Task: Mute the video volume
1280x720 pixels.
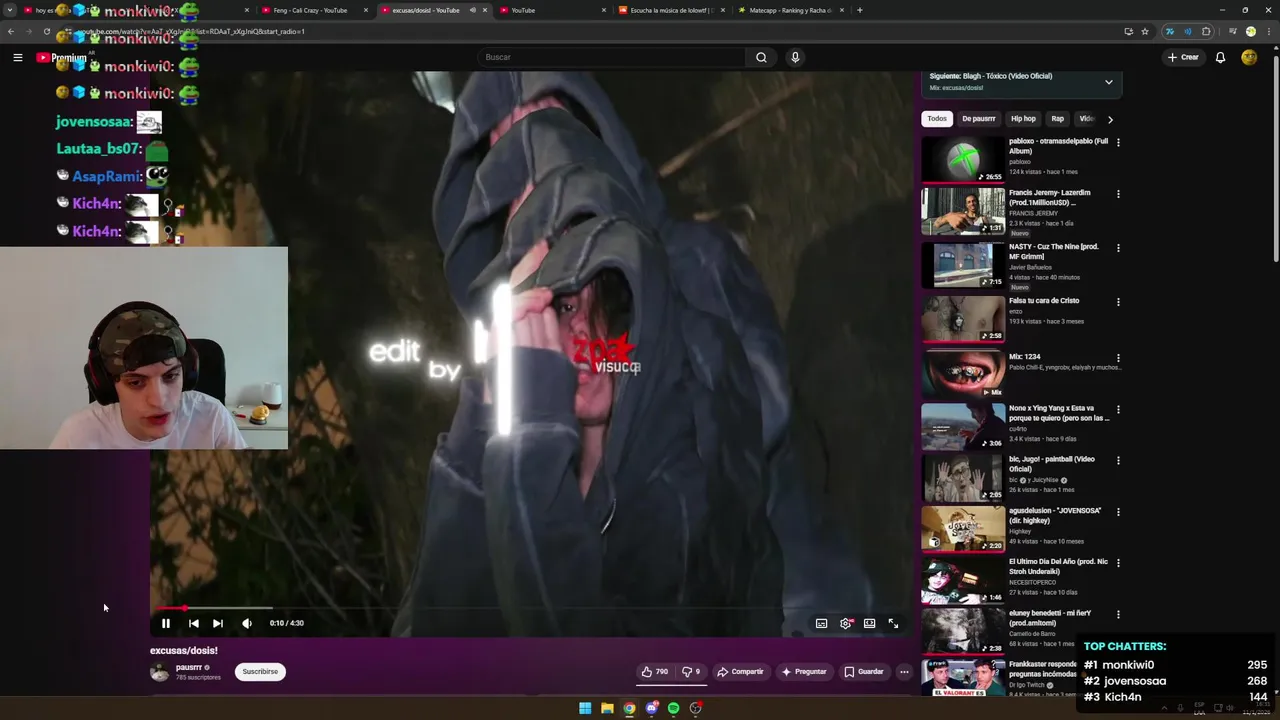Action: point(247,623)
